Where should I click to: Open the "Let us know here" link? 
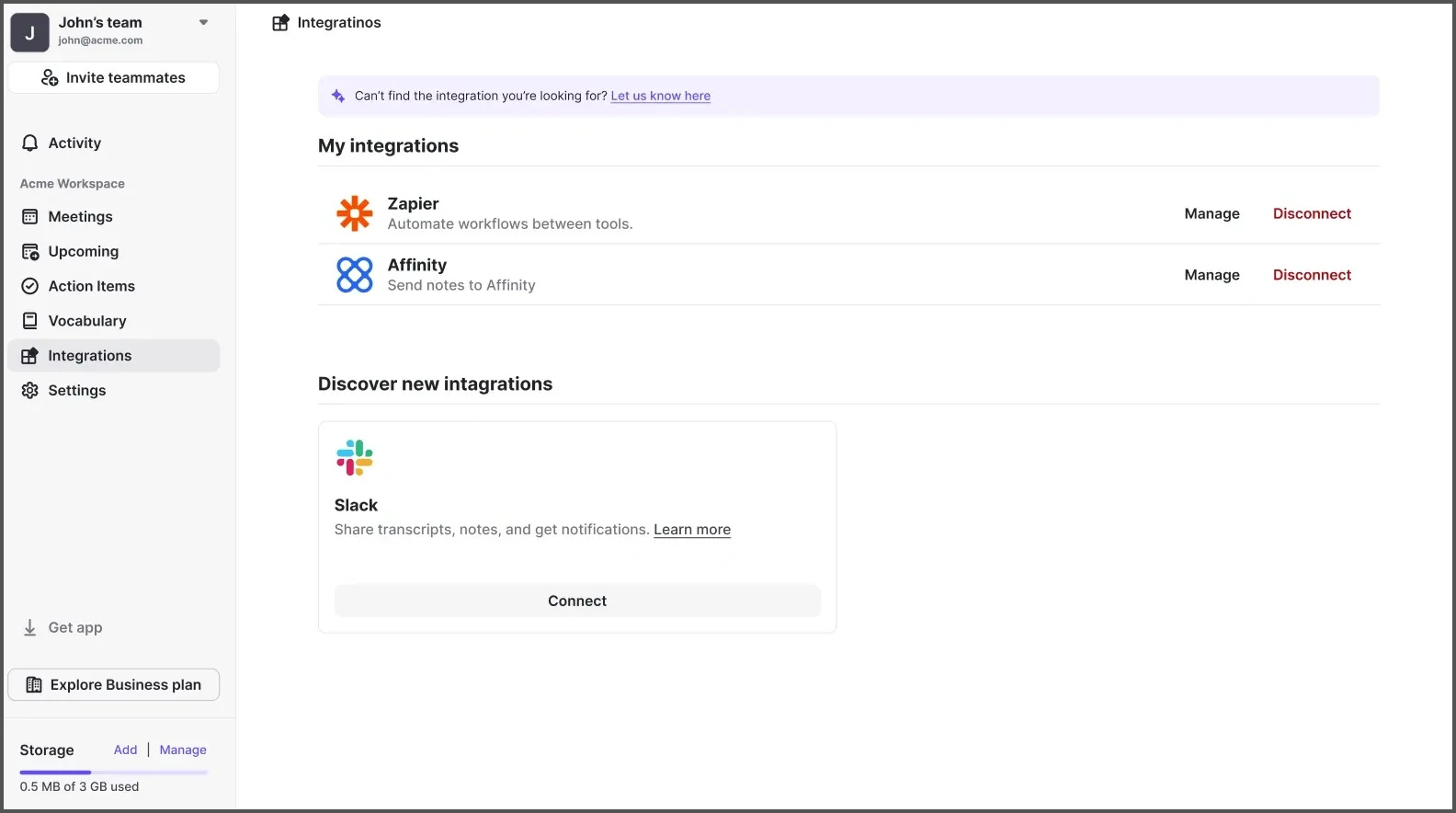[660, 96]
